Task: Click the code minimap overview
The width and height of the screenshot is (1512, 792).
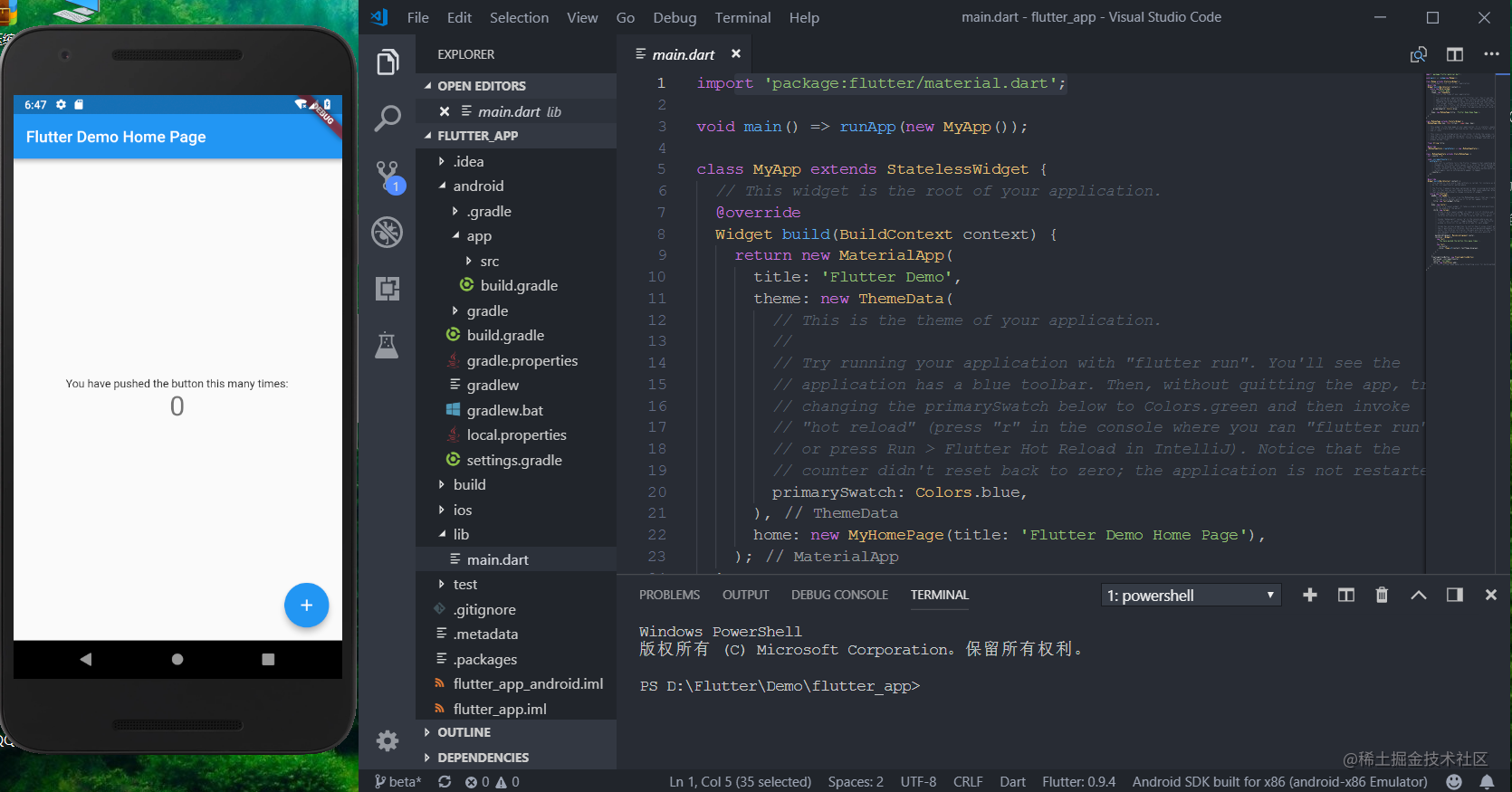Action: (x=1461, y=172)
